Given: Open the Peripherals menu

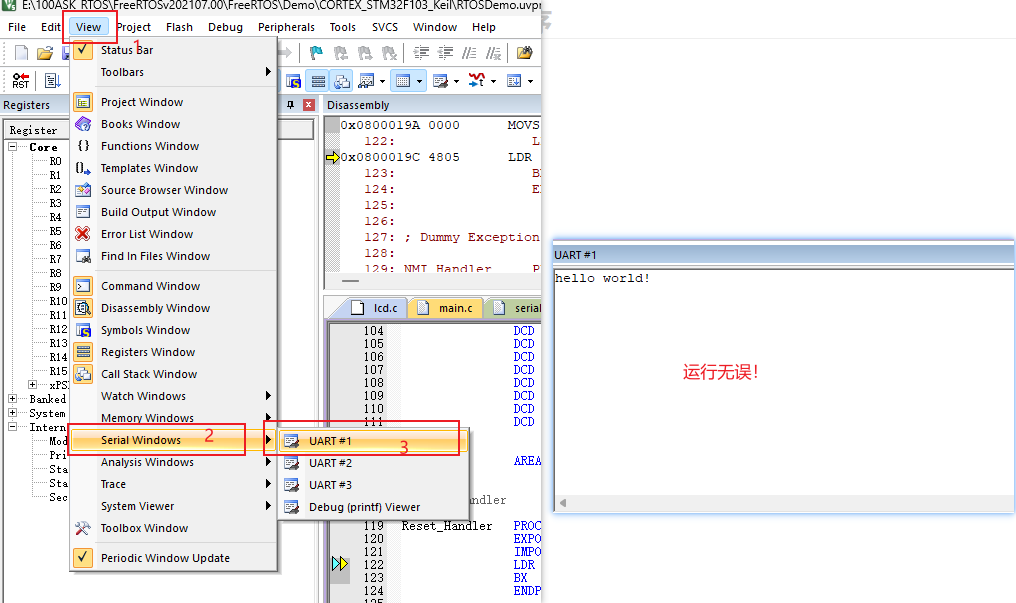Looking at the screenshot, I should 286,27.
